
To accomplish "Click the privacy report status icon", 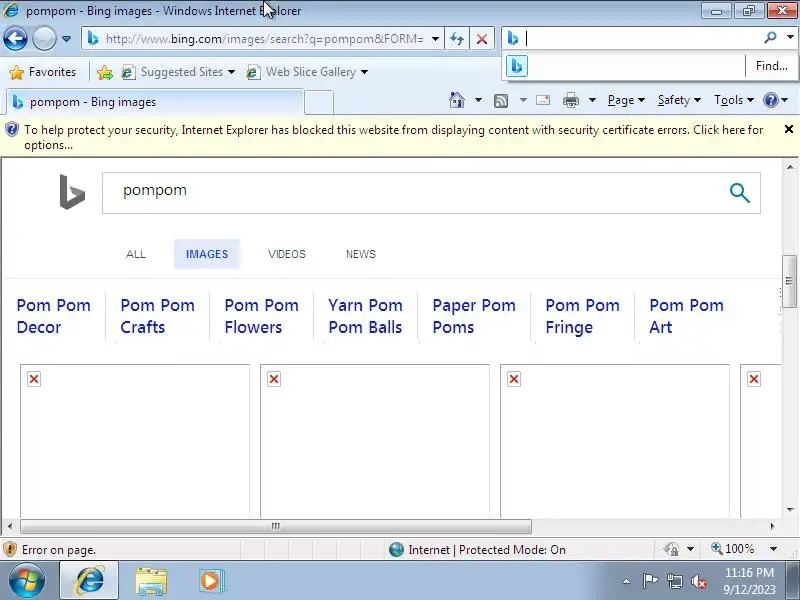I will pyautogui.click(x=670, y=549).
